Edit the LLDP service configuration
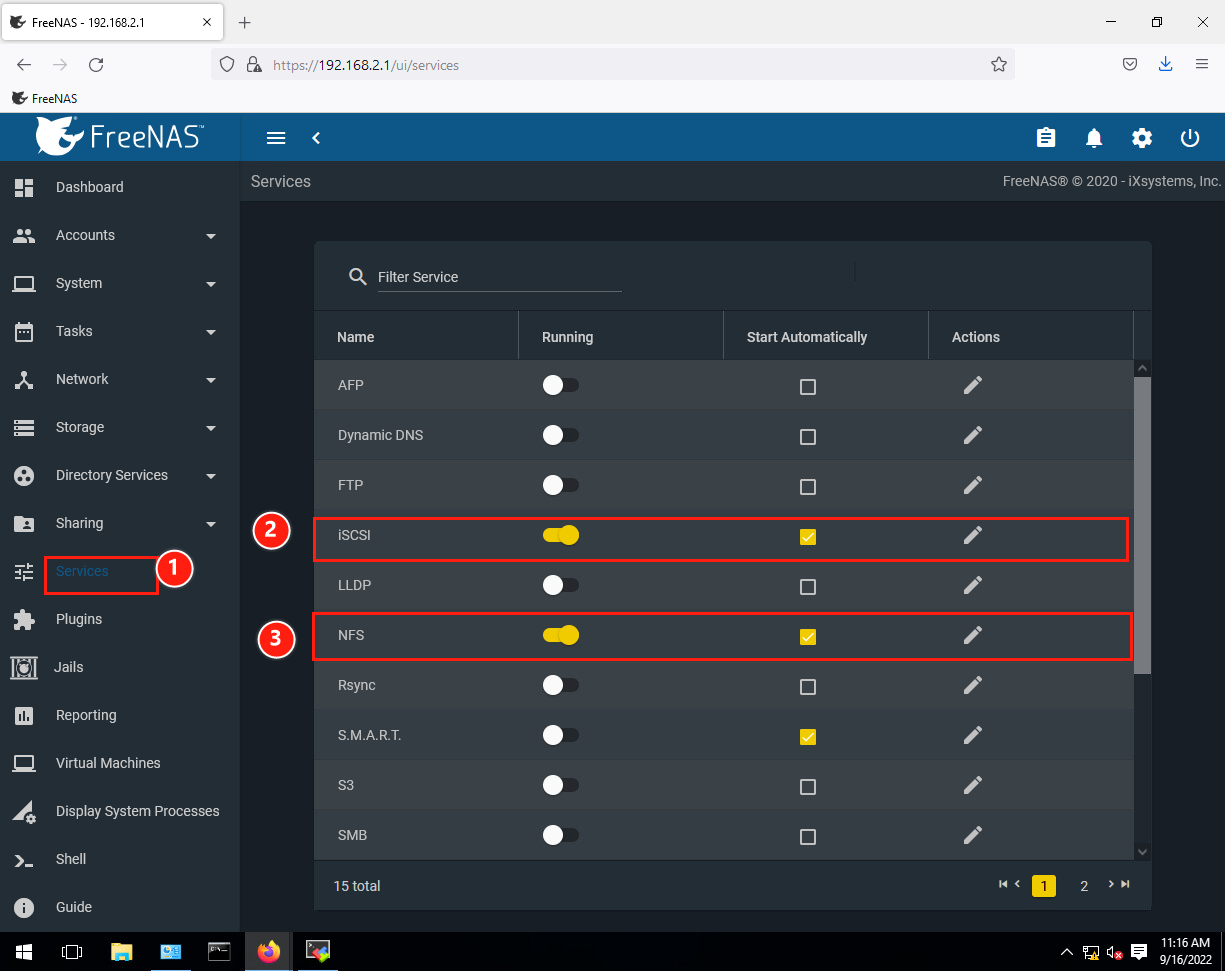 coord(973,585)
